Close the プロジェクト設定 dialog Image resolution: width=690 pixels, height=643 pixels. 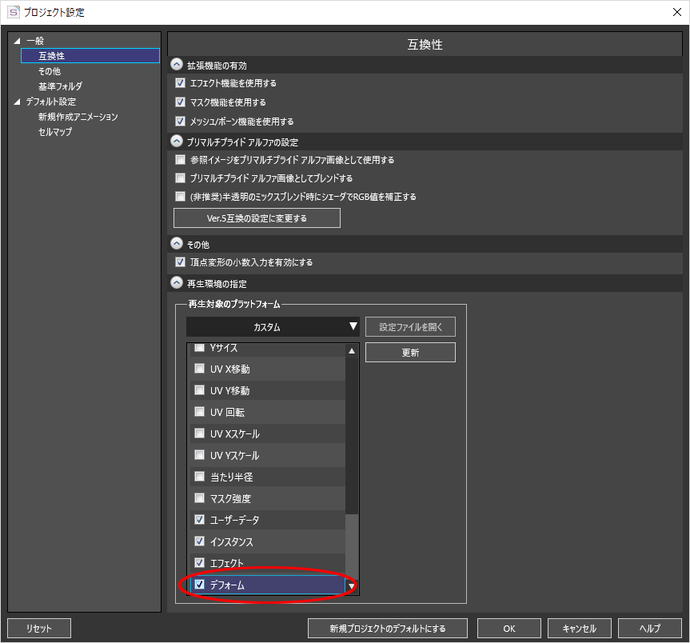[677, 12]
